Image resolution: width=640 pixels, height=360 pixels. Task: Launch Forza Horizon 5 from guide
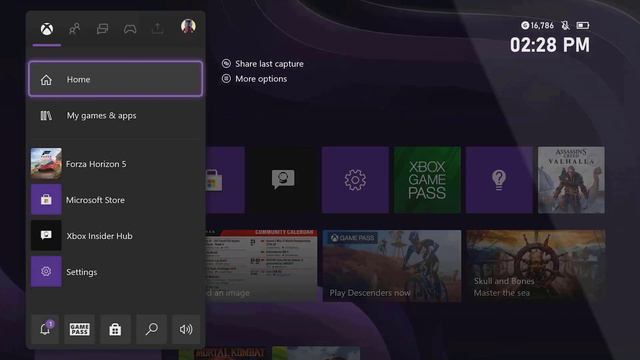tap(116, 164)
